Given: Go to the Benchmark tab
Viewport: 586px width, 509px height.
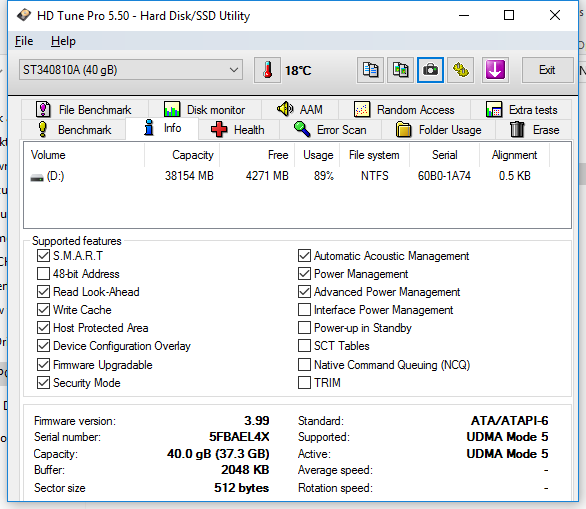Looking at the screenshot, I should point(74,130).
